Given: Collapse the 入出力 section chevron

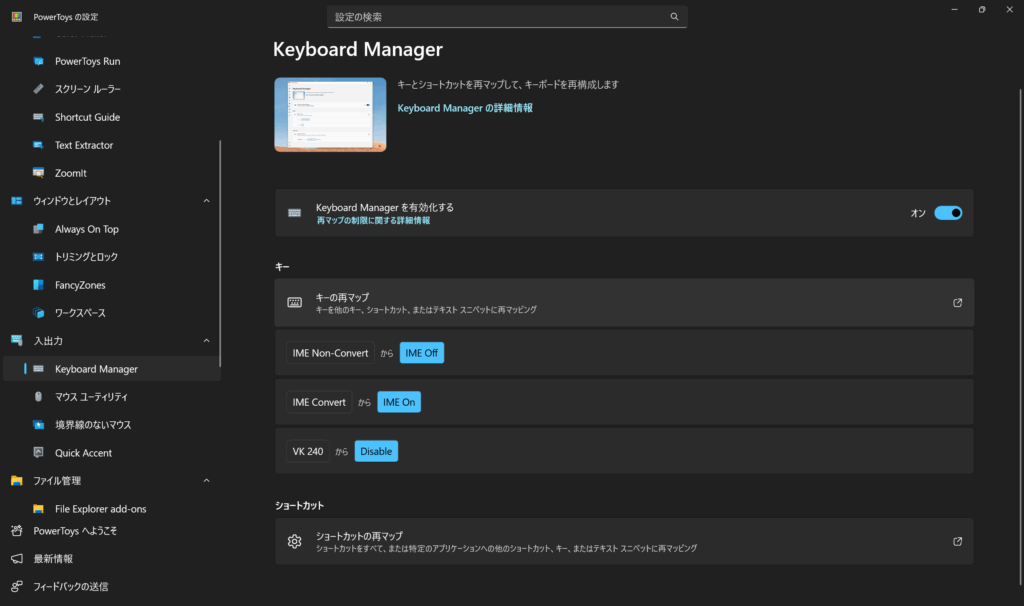Looking at the screenshot, I should click(207, 341).
